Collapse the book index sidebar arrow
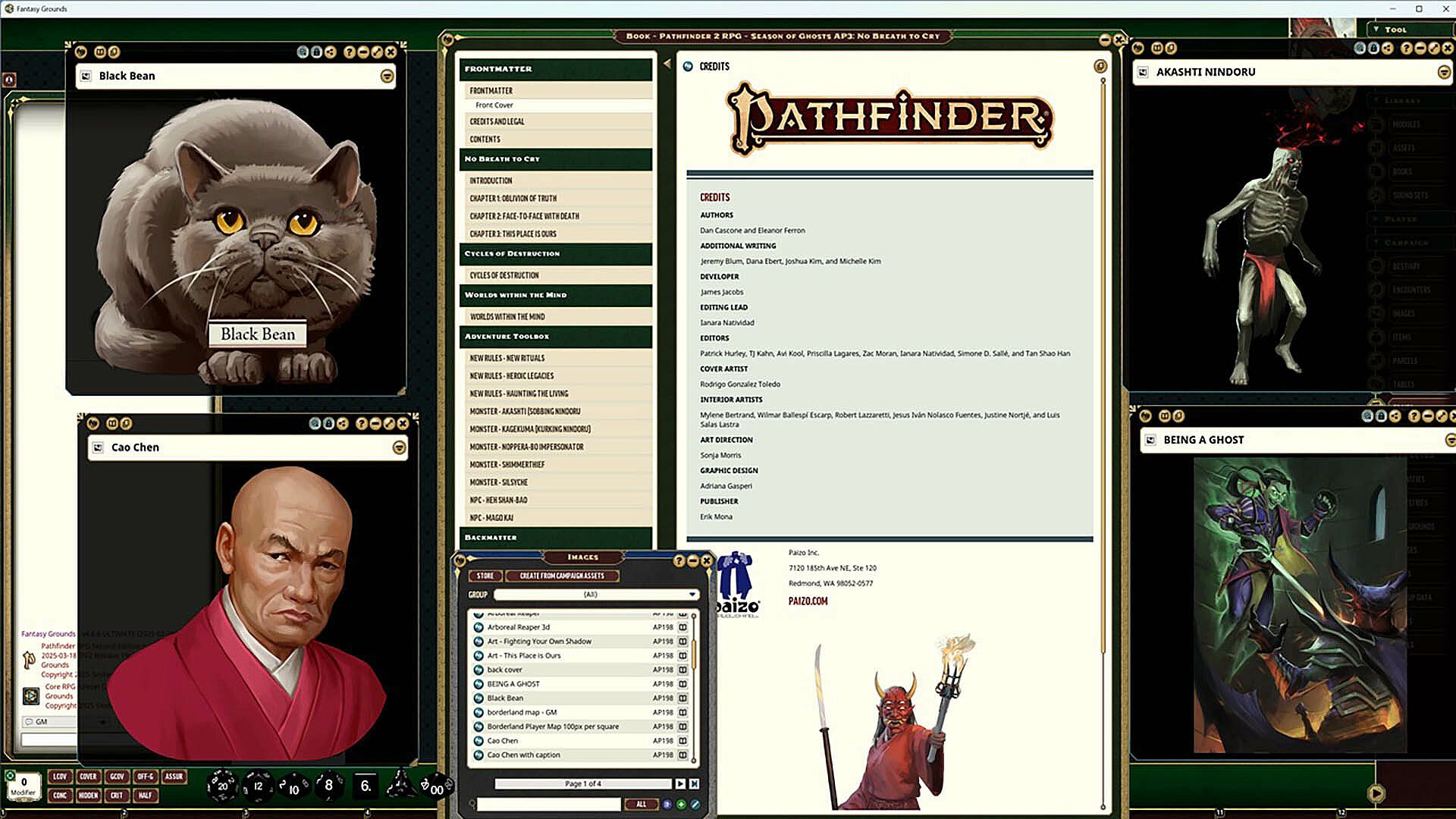 point(667,64)
